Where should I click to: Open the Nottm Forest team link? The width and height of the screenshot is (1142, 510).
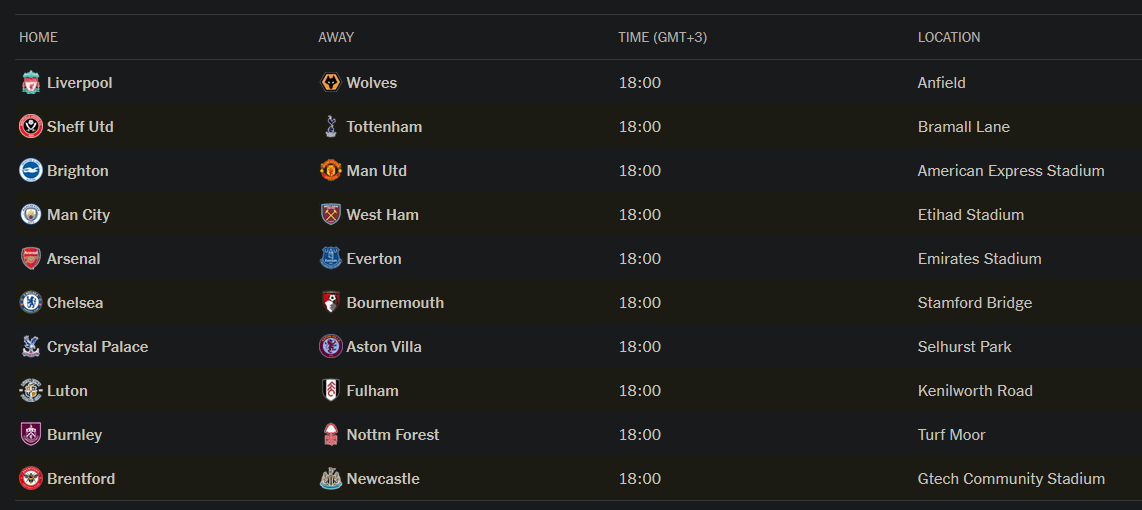(x=393, y=435)
